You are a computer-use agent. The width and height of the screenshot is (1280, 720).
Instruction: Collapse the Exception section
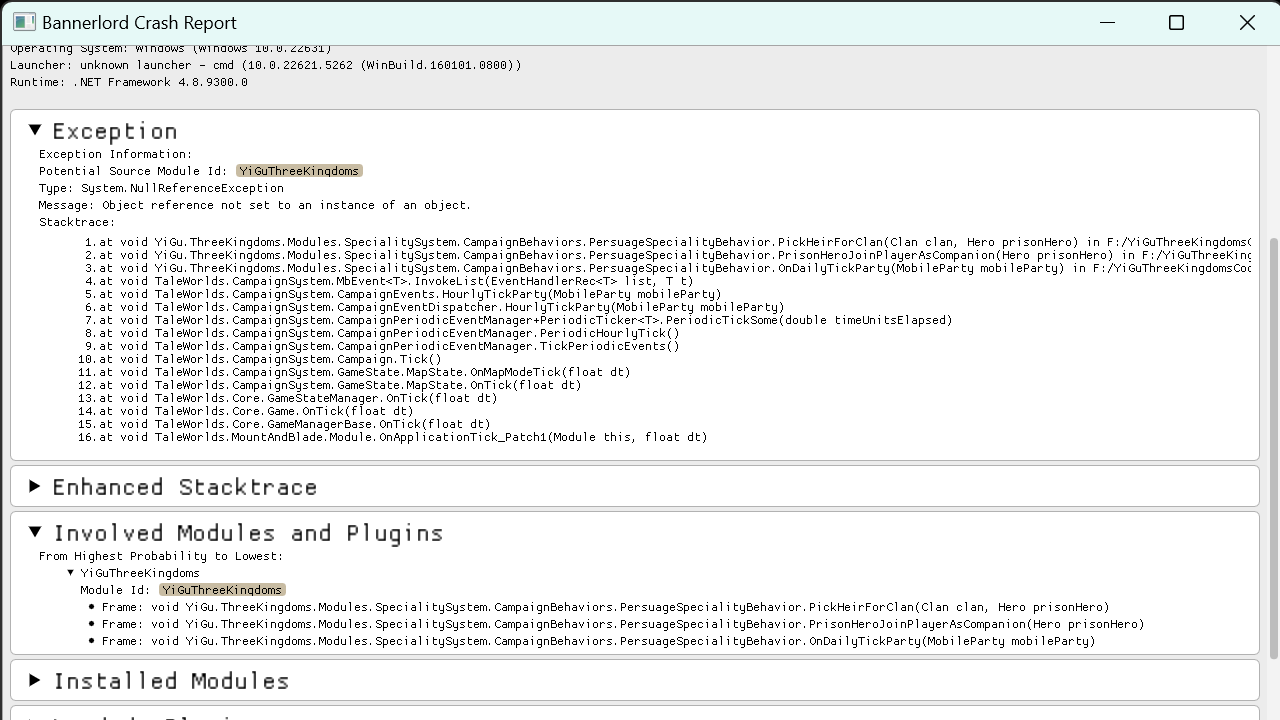coord(35,130)
